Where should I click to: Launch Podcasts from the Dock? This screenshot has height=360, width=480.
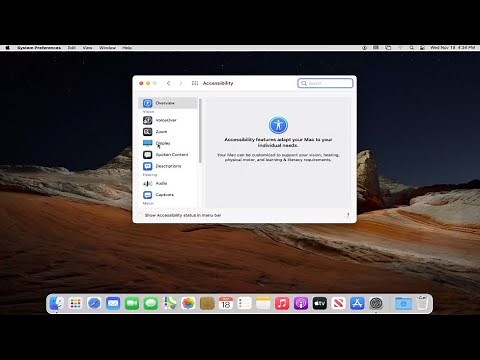(x=301, y=303)
